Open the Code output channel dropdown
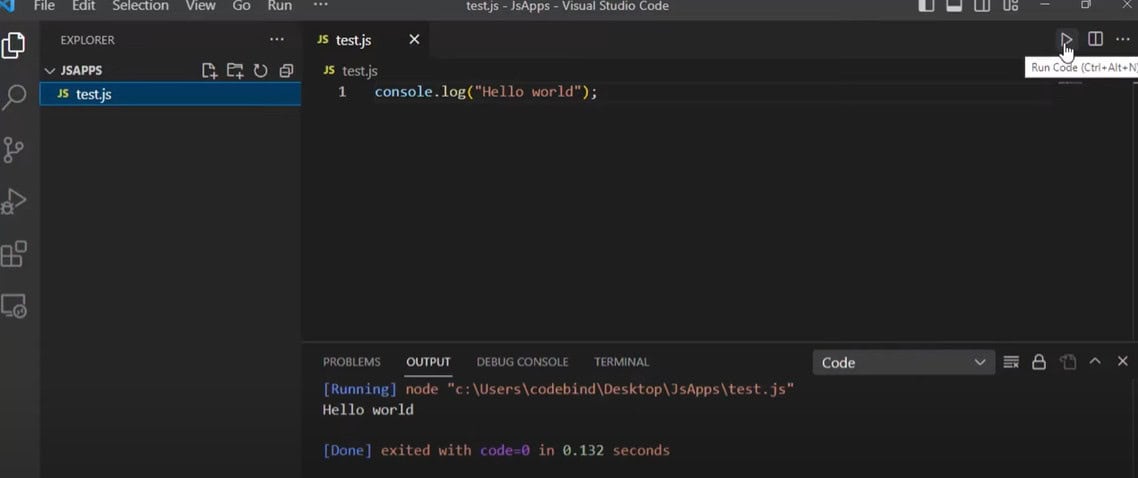Screen dimensions: 1138x478 point(903,362)
